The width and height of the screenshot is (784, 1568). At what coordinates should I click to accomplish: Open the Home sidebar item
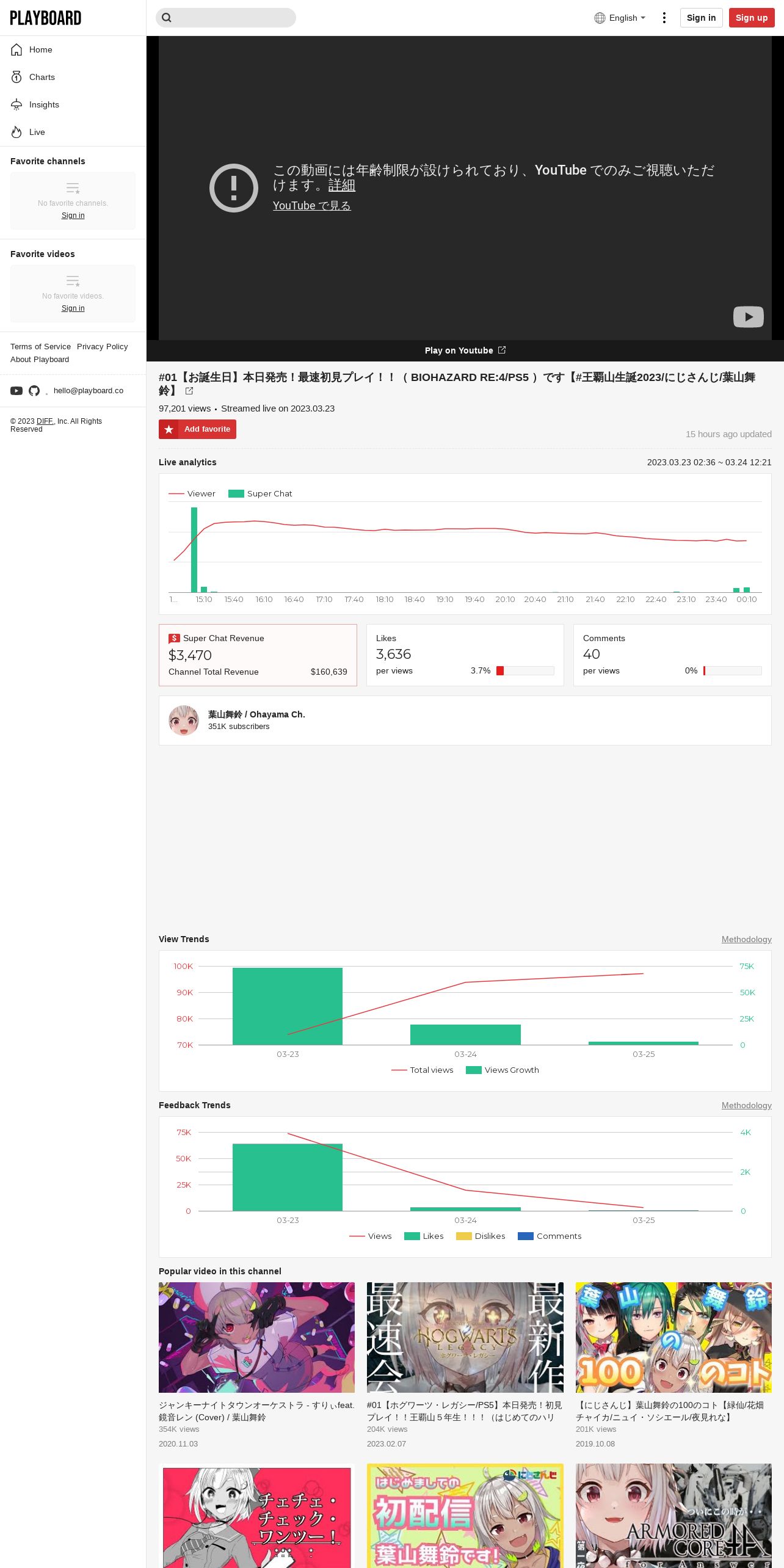tap(73, 49)
